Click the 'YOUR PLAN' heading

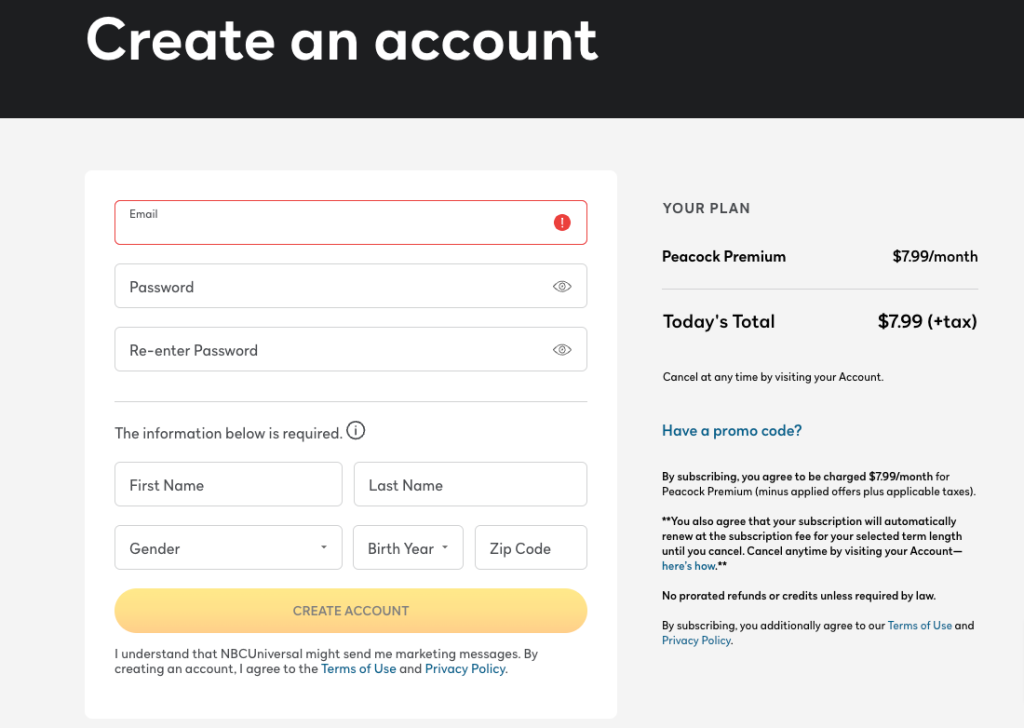707,208
